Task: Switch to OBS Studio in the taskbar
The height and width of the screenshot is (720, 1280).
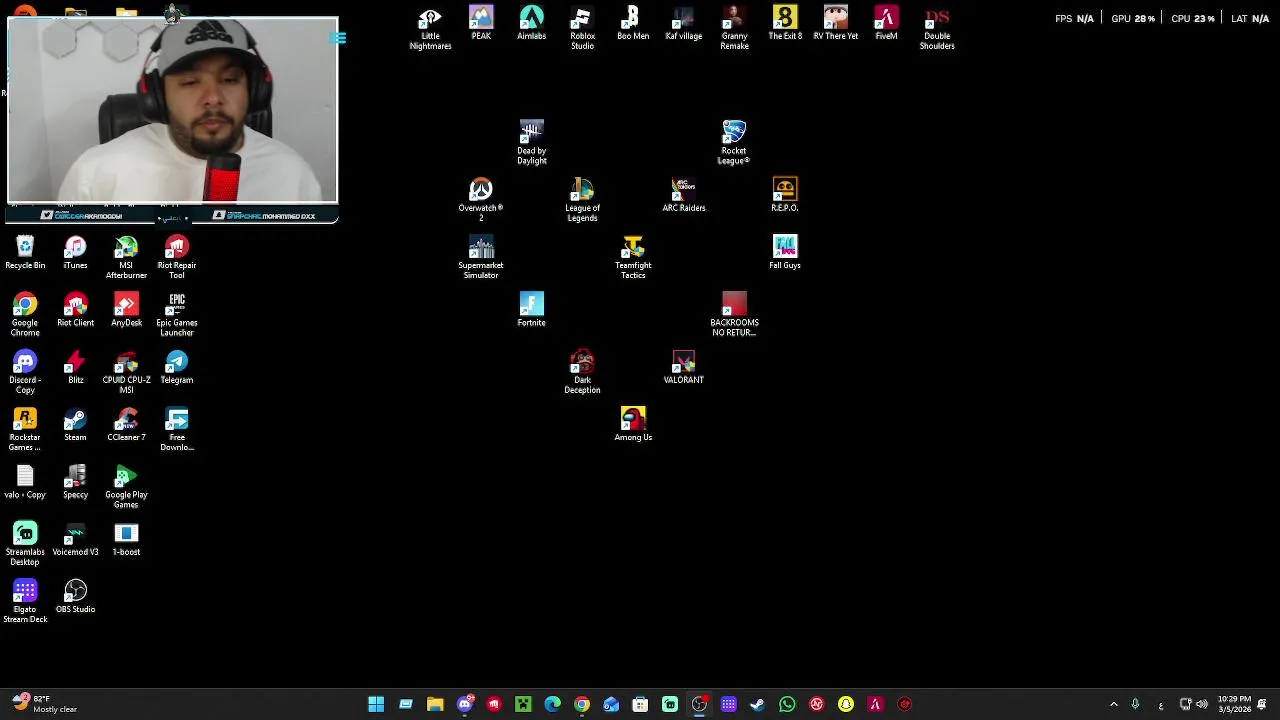Action: [699, 704]
